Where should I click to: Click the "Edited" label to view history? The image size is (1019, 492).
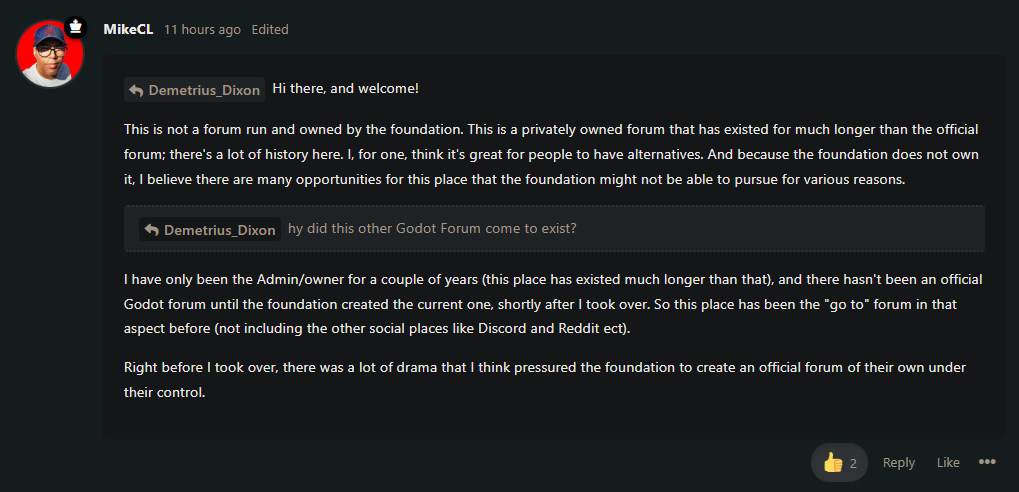[x=270, y=30]
